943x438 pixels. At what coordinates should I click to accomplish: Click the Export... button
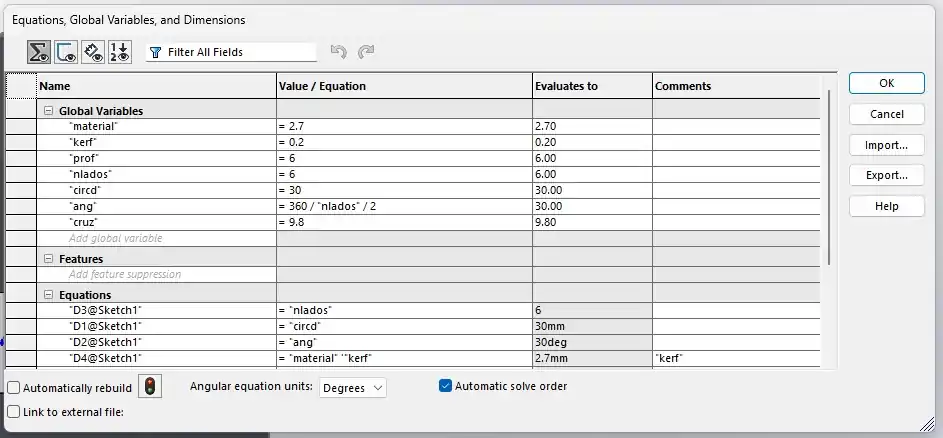pyautogui.click(x=886, y=176)
